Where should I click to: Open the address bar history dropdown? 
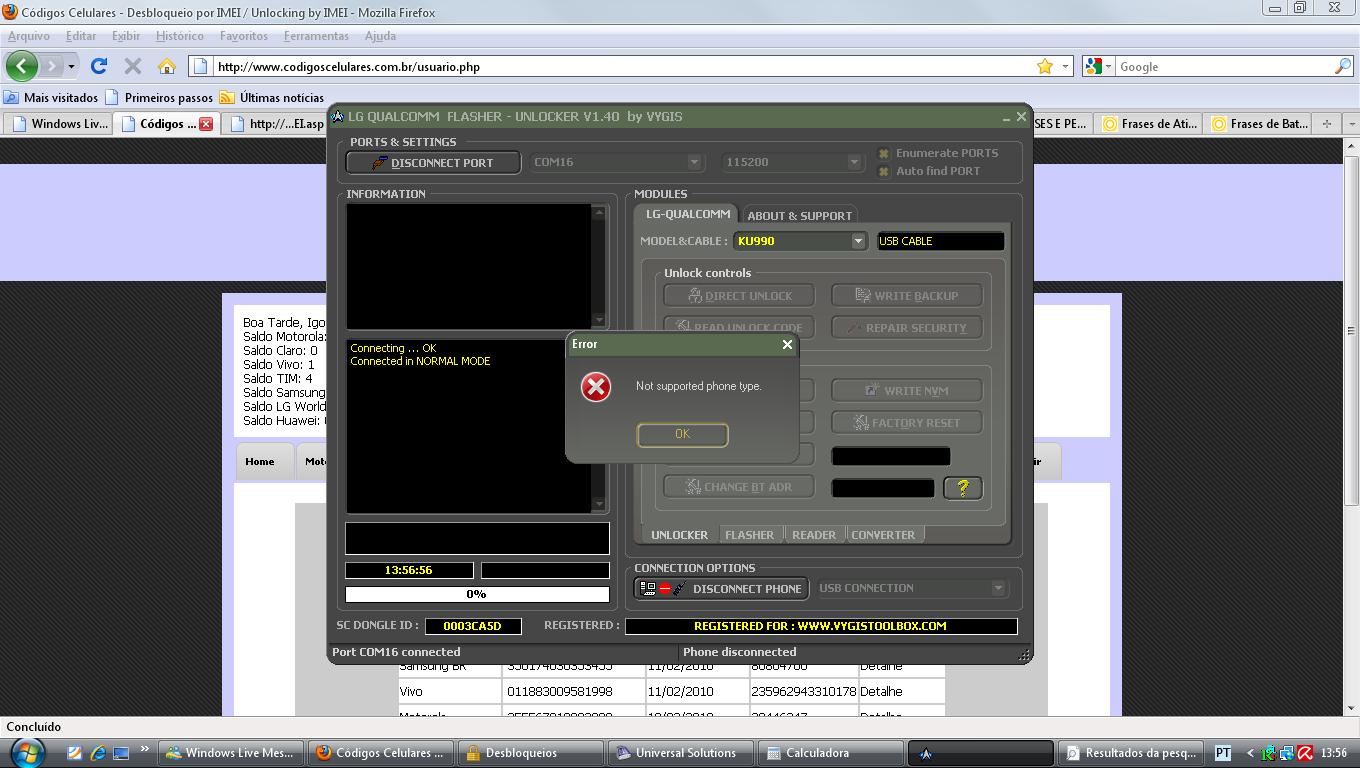click(x=1065, y=67)
